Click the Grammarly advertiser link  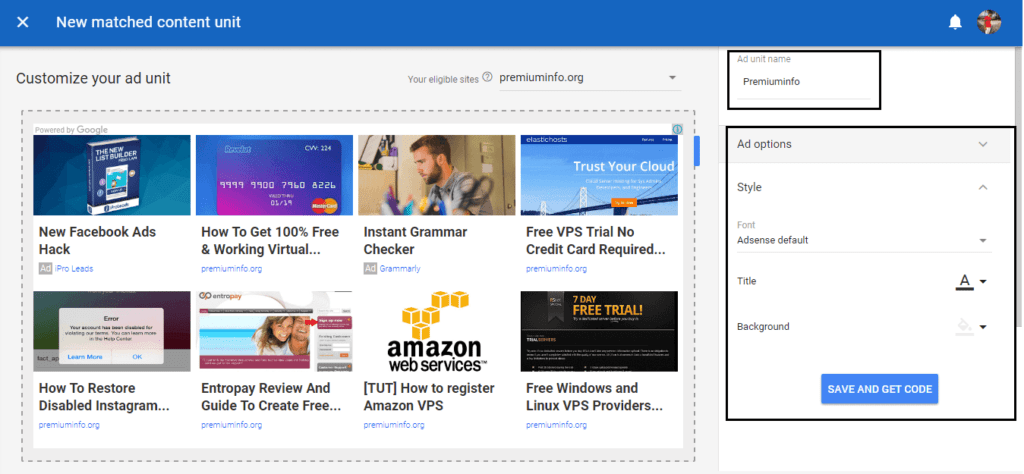pos(400,268)
